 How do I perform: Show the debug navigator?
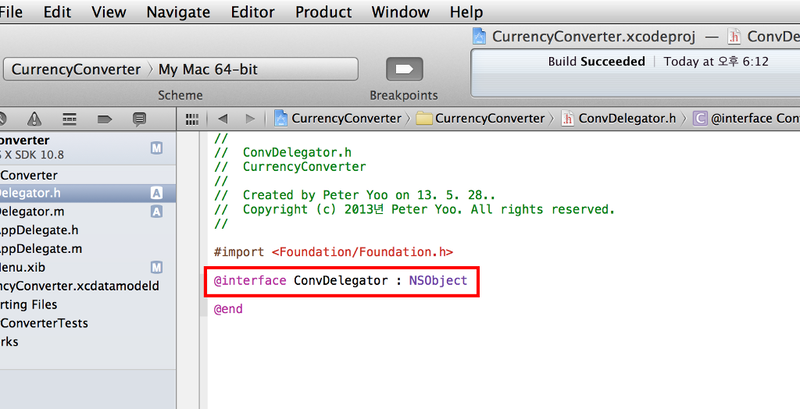click(x=69, y=118)
